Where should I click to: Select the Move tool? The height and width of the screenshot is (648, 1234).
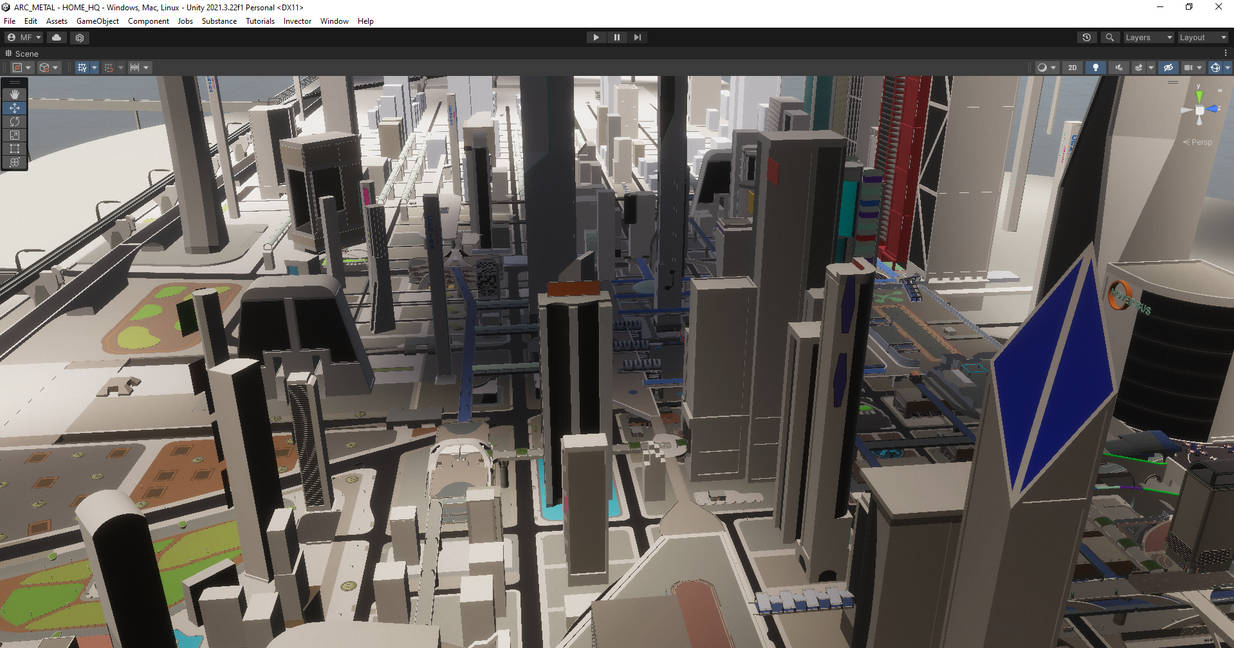click(14, 108)
